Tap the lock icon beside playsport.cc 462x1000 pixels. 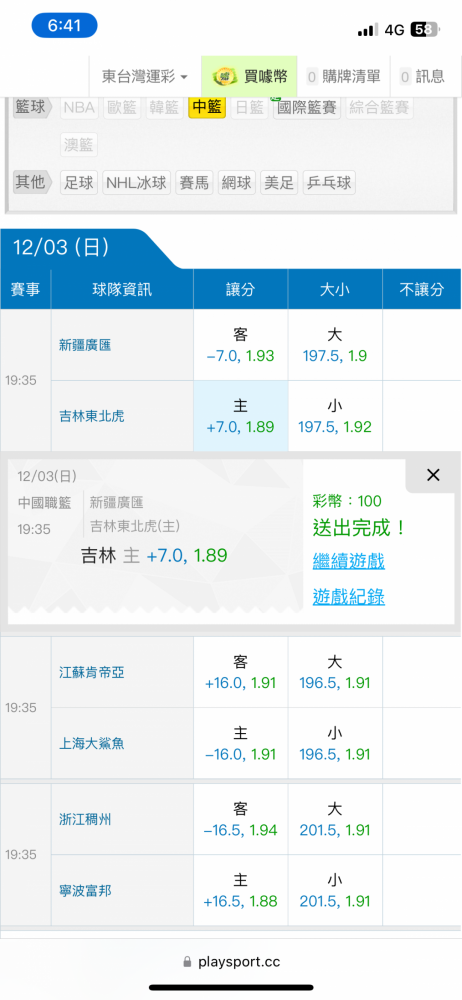click(x=188, y=961)
